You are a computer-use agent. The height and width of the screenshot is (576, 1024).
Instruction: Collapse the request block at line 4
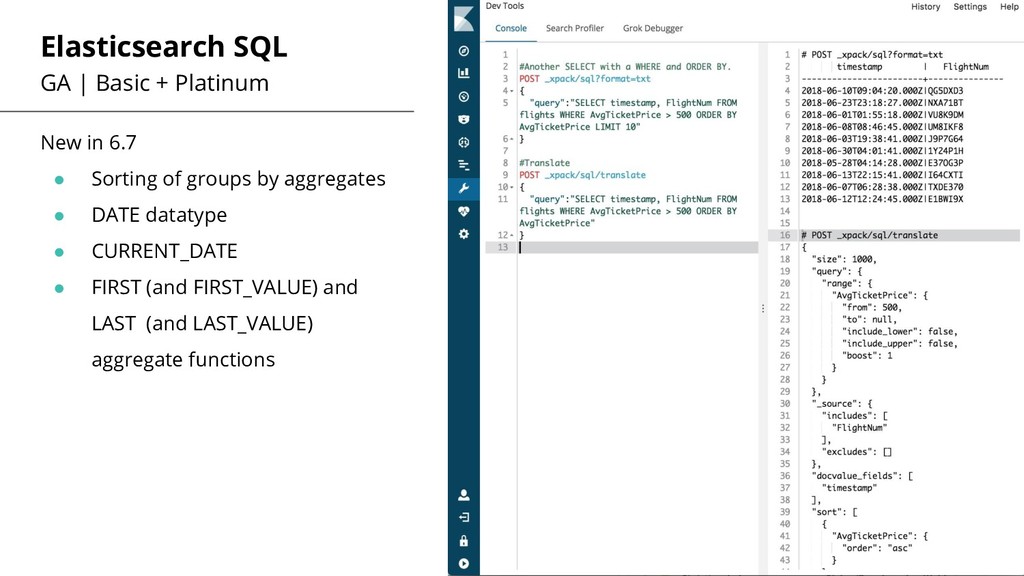pyautogui.click(x=512, y=91)
